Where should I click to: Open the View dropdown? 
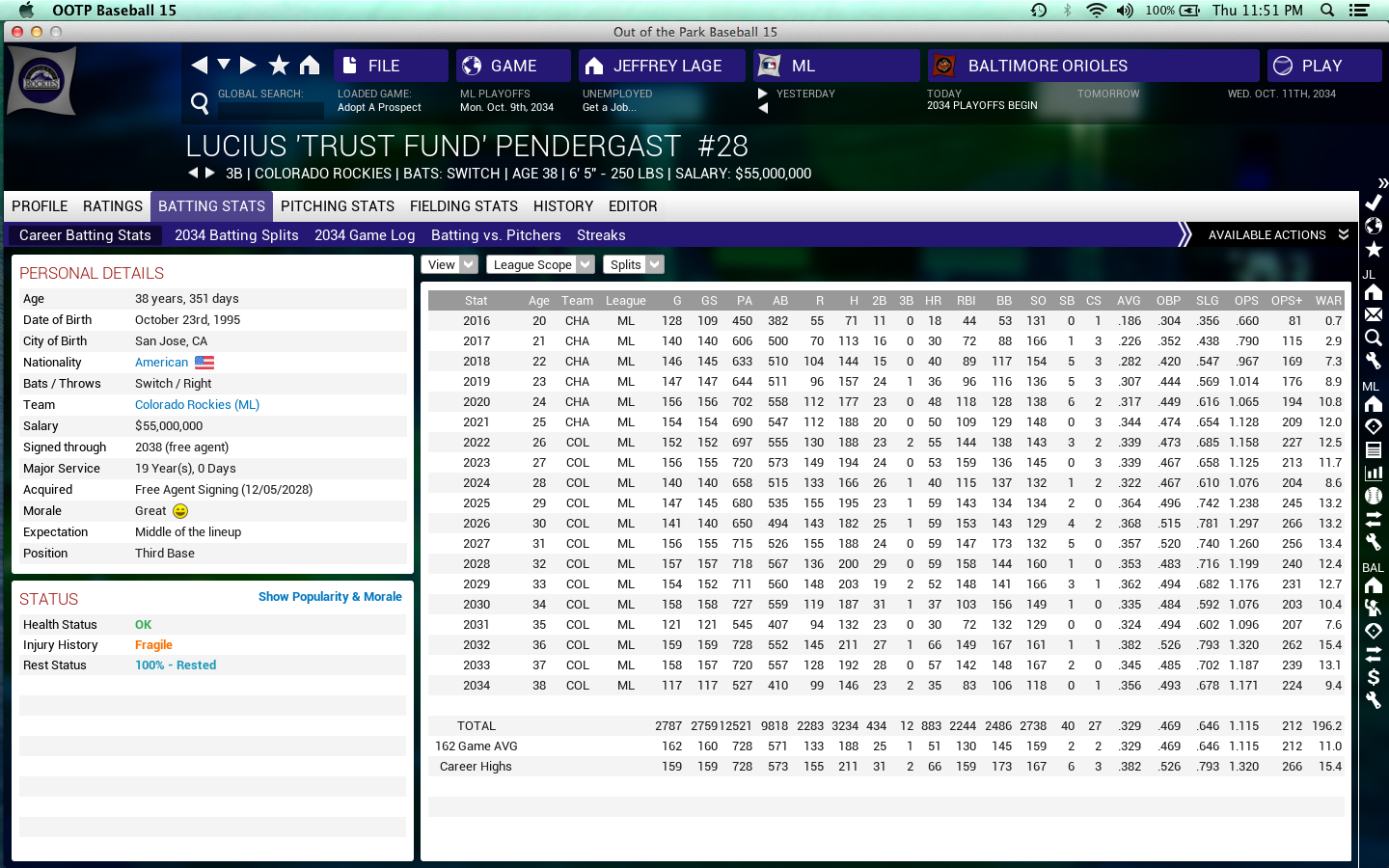449,264
